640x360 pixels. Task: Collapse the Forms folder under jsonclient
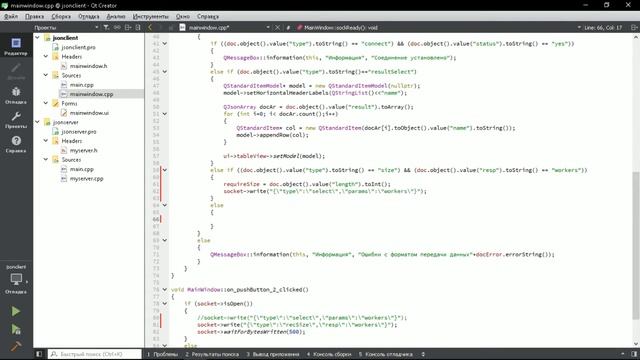coord(46,103)
